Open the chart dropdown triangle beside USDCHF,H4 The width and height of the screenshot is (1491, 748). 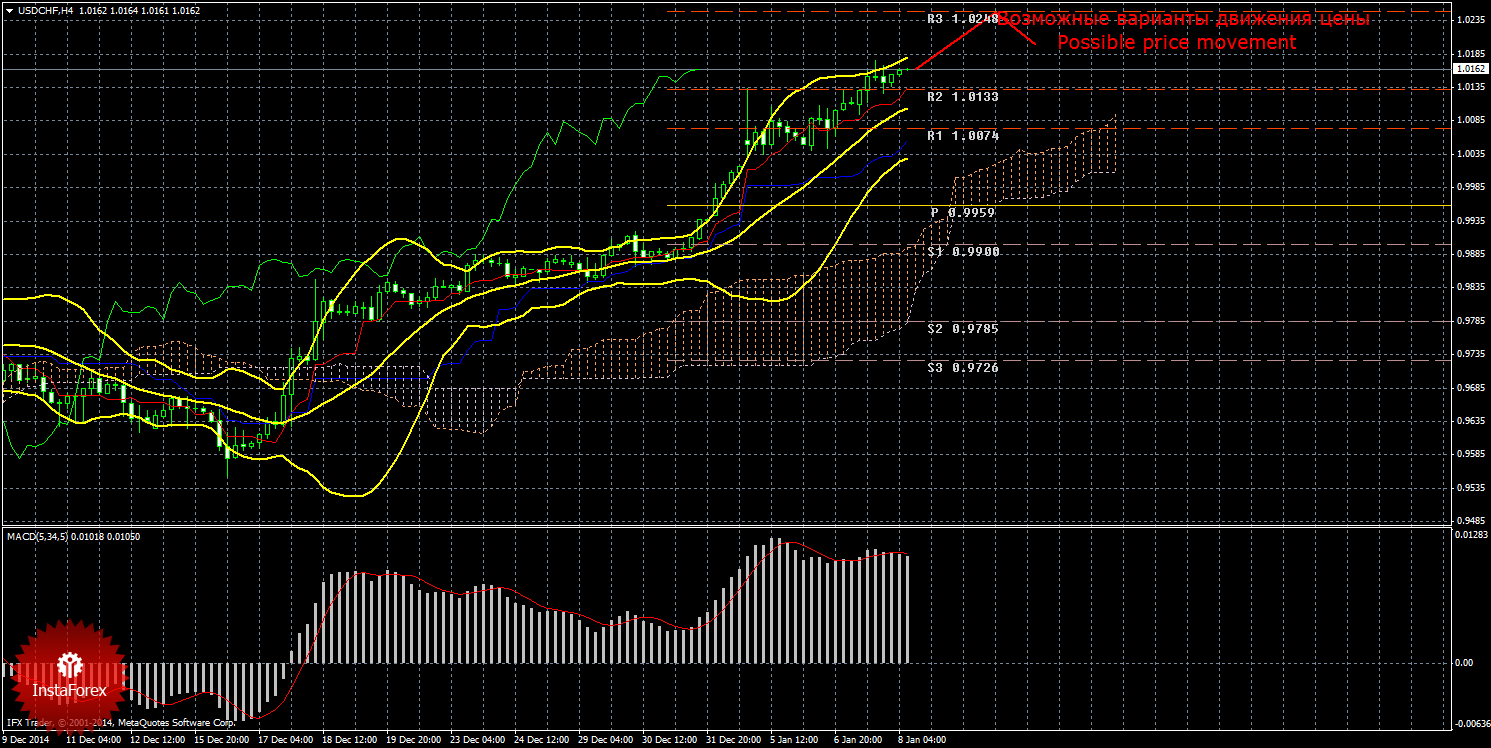pos(9,10)
